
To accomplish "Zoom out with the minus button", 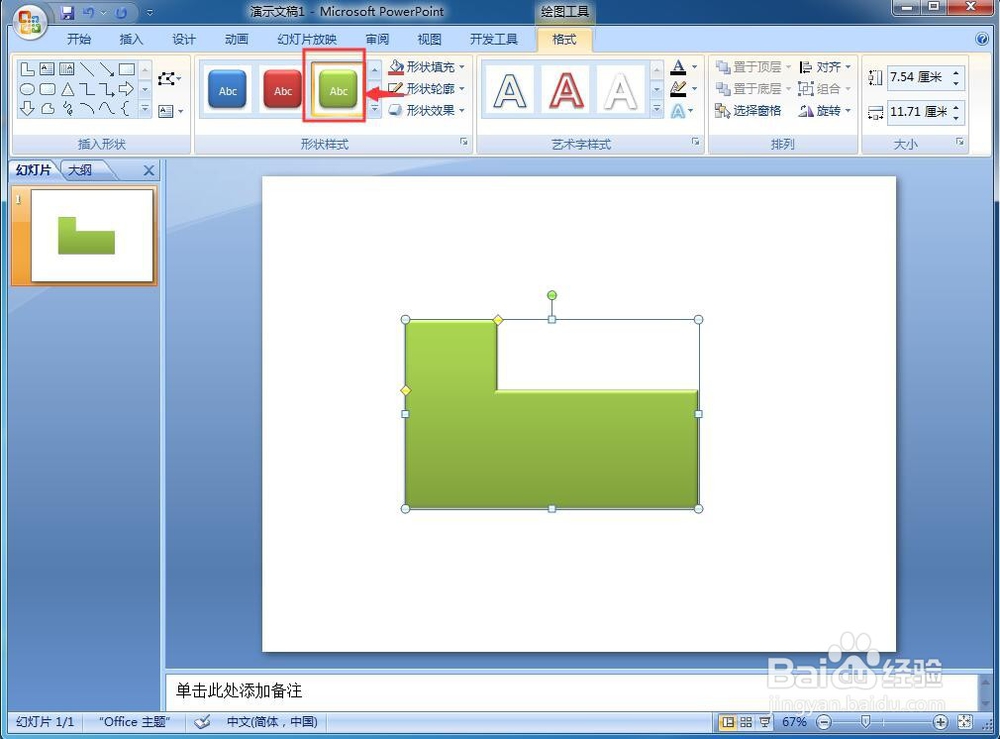I will [x=824, y=722].
